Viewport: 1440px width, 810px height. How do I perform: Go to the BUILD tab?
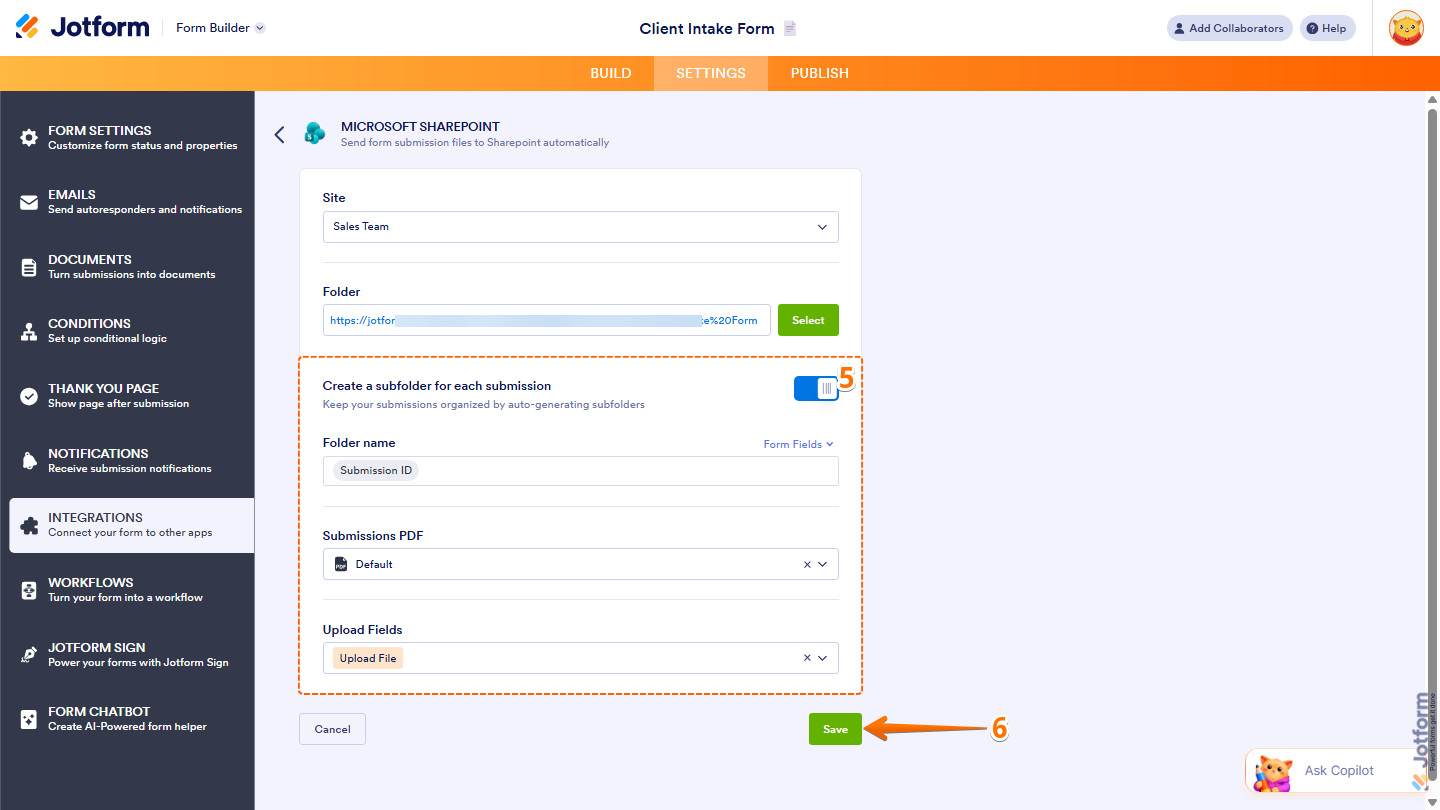pyautogui.click(x=611, y=72)
